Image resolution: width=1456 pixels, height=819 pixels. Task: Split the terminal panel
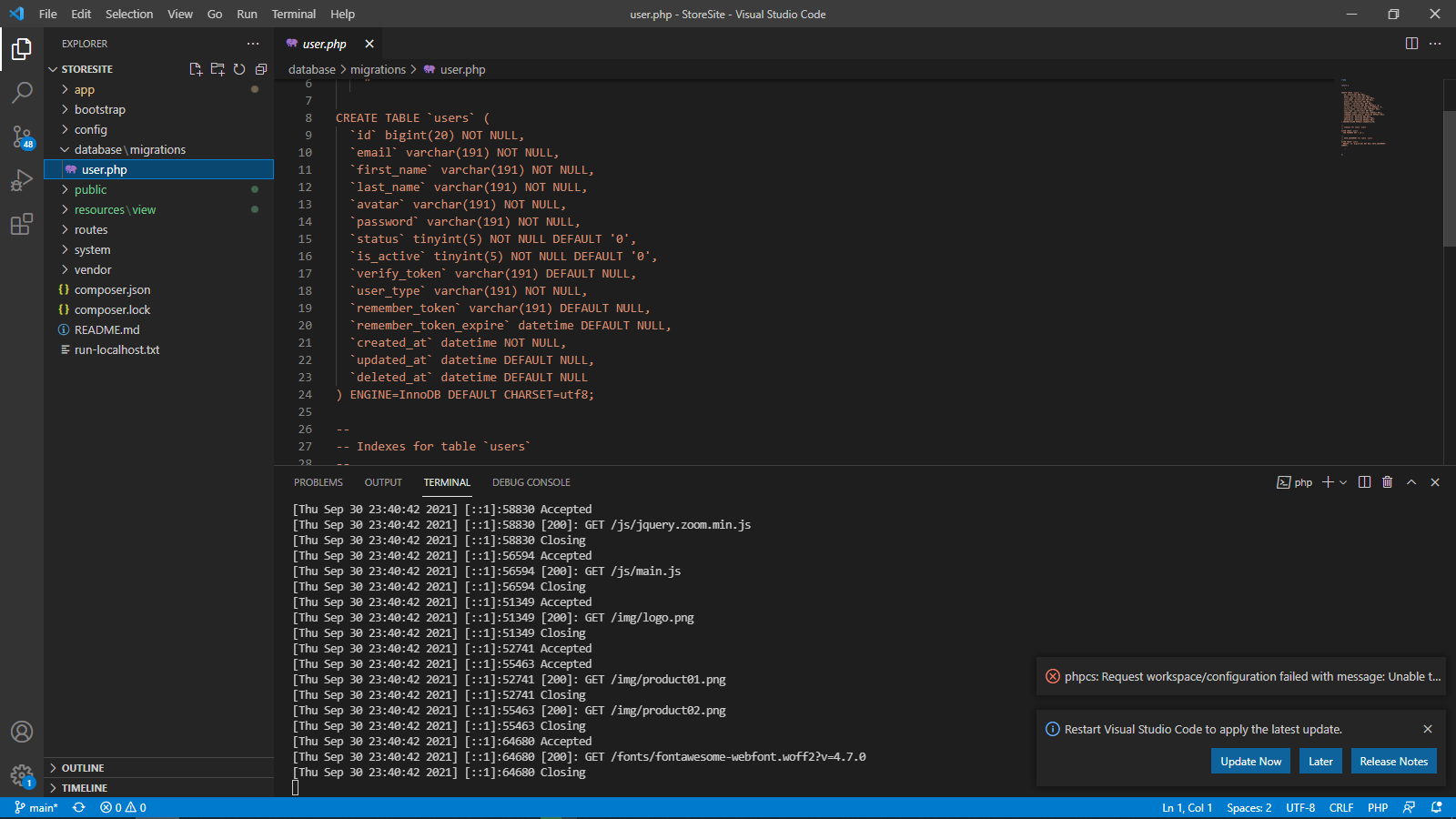click(x=1364, y=482)
